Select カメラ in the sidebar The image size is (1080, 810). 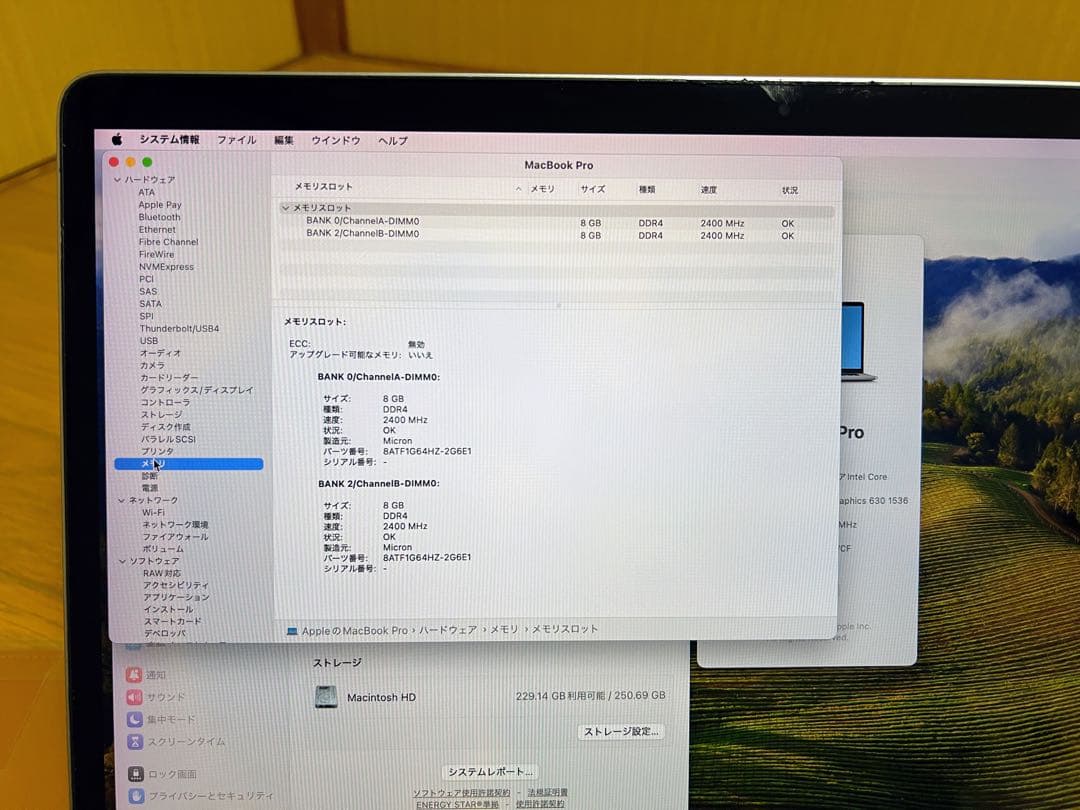pyautogui.click(x=152, y=366)
